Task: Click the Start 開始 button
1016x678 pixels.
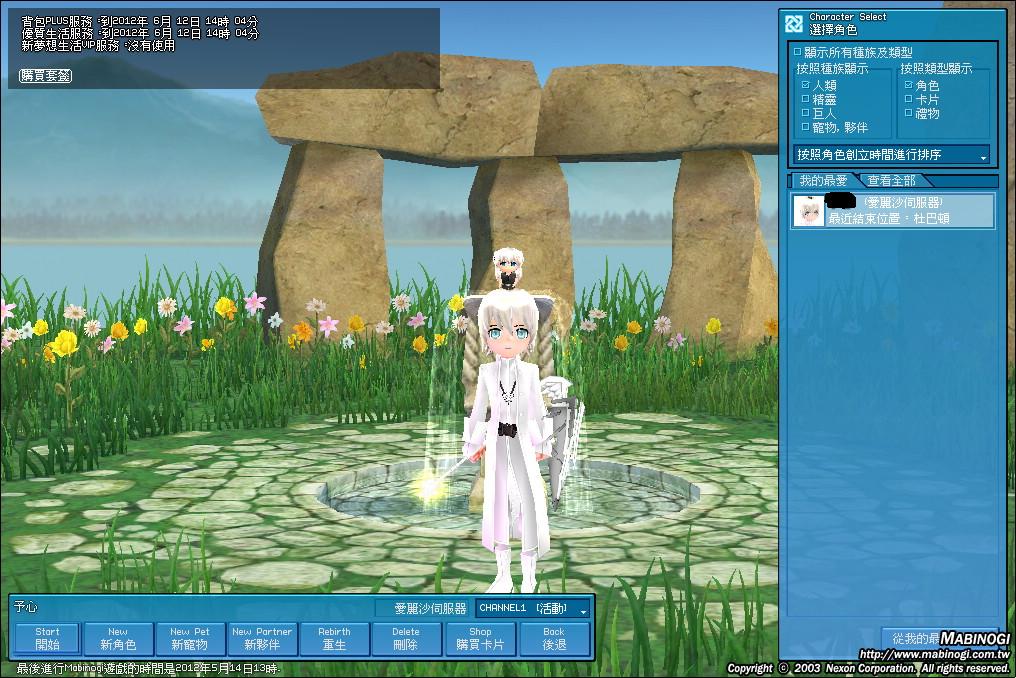Action: pos(47,639)
